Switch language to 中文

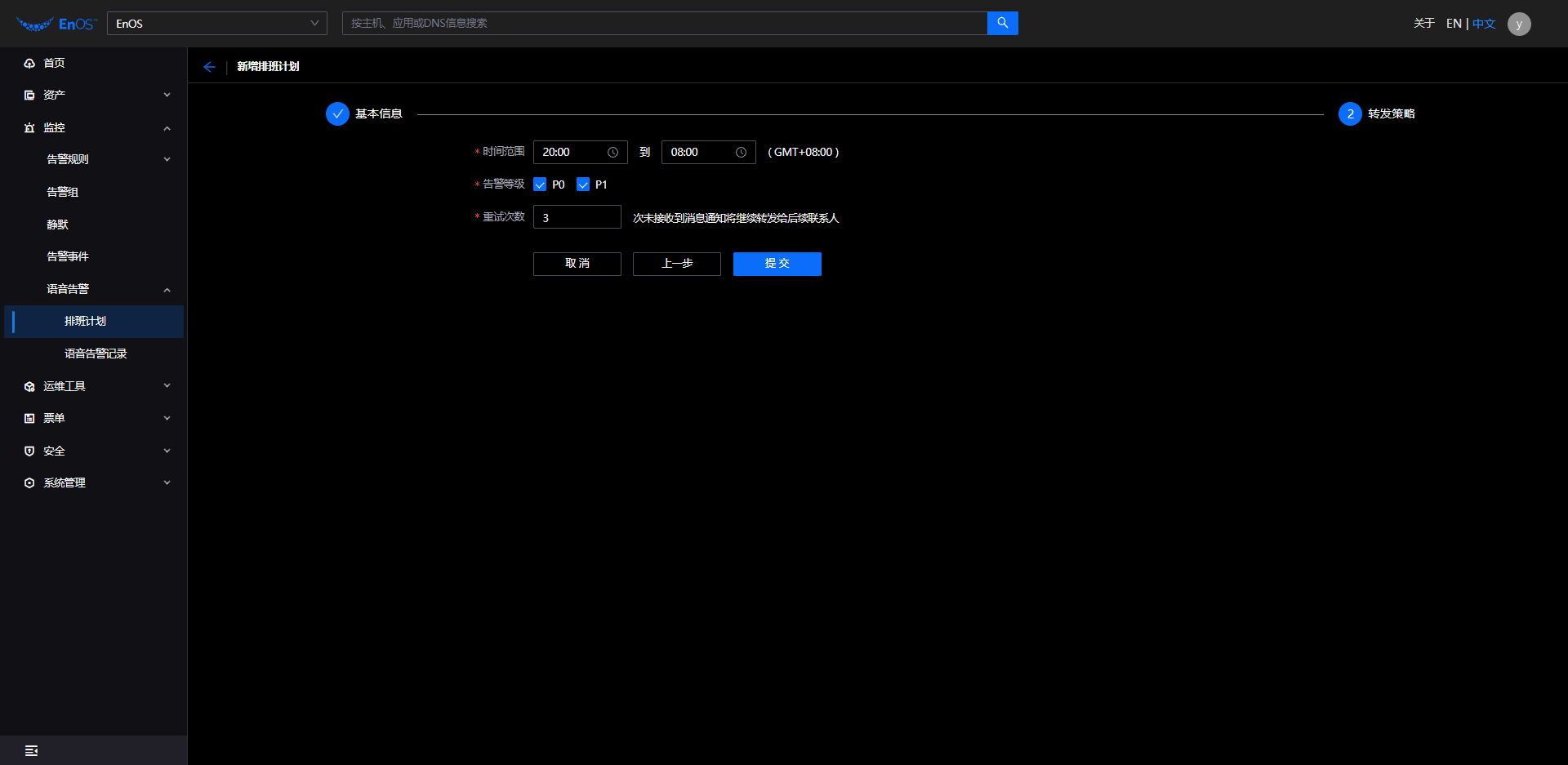(x=1484, y=24)
